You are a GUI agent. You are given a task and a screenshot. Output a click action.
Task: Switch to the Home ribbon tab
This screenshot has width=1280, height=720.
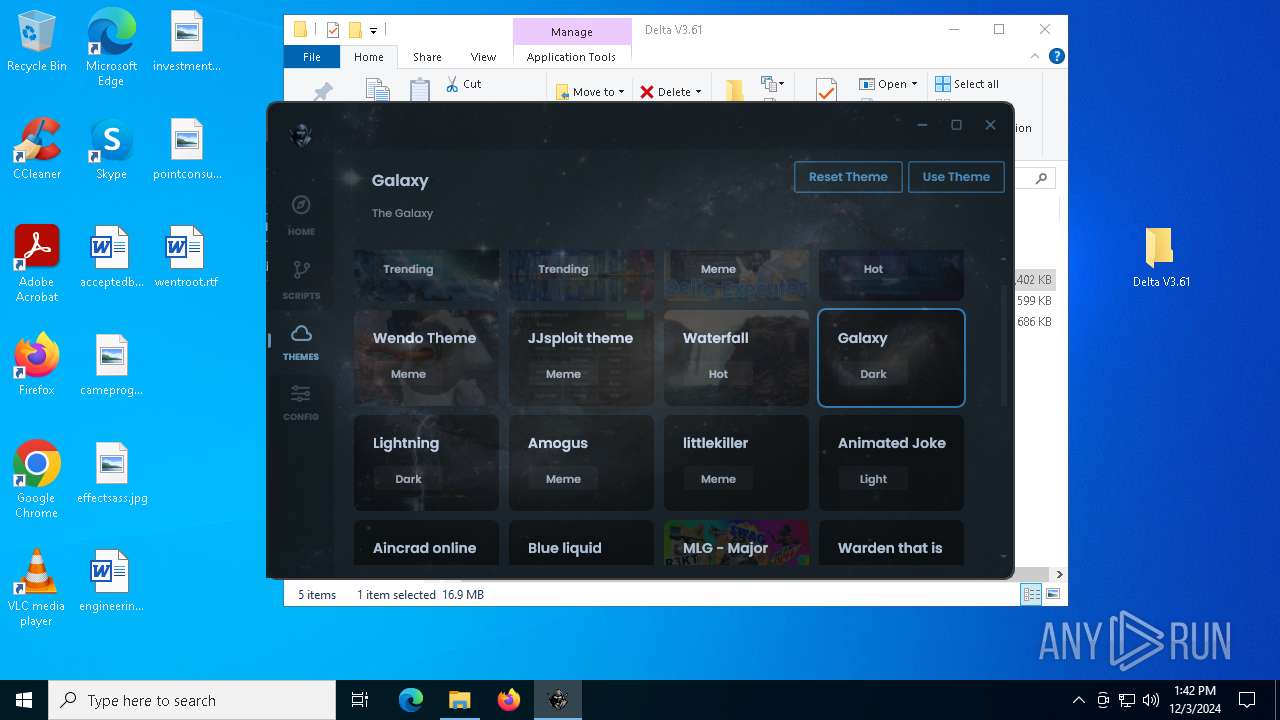(x=368, y=57)
